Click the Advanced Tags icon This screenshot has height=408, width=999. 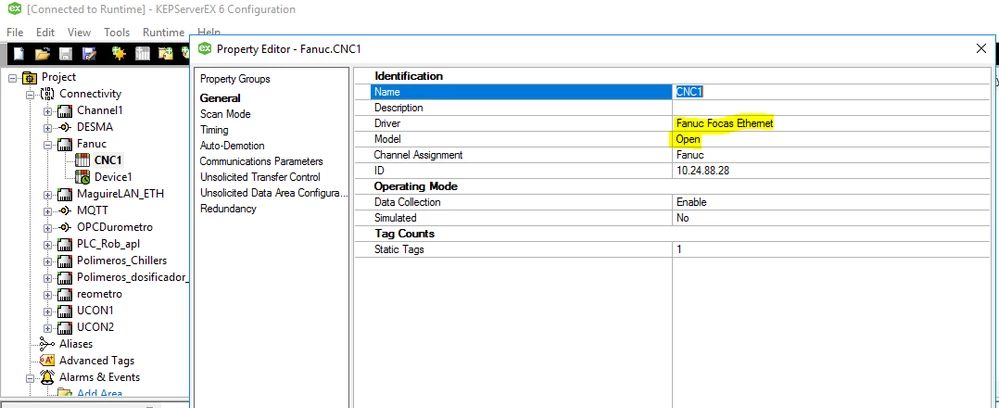pyautogui.click(x=48, y=361)
